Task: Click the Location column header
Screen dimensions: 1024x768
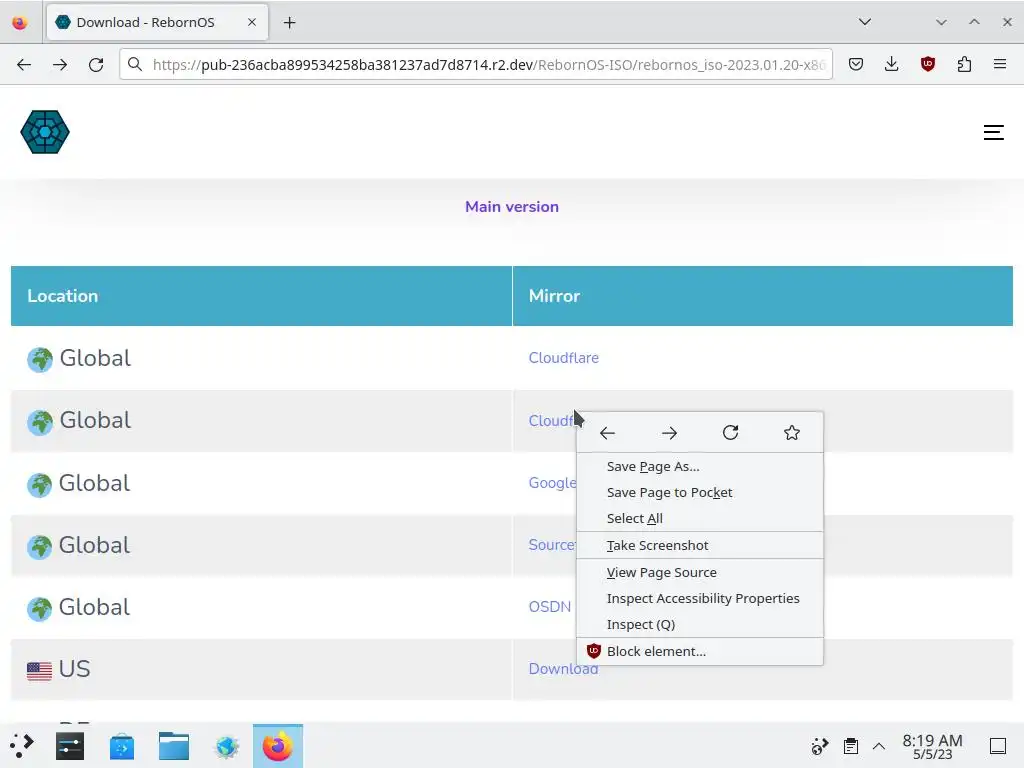Action: click(x=261, y=296)
